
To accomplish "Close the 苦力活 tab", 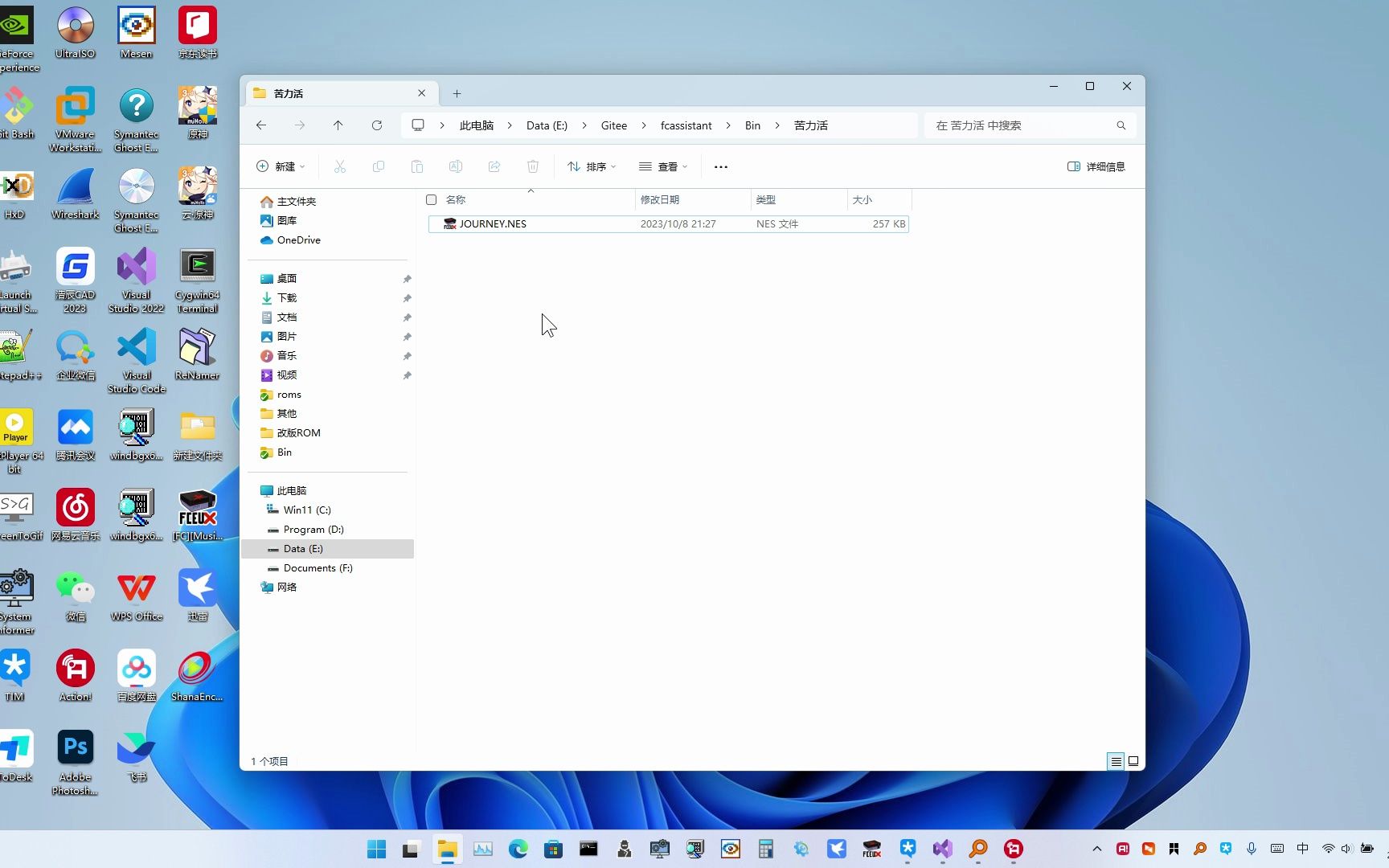I will [422, 93].
